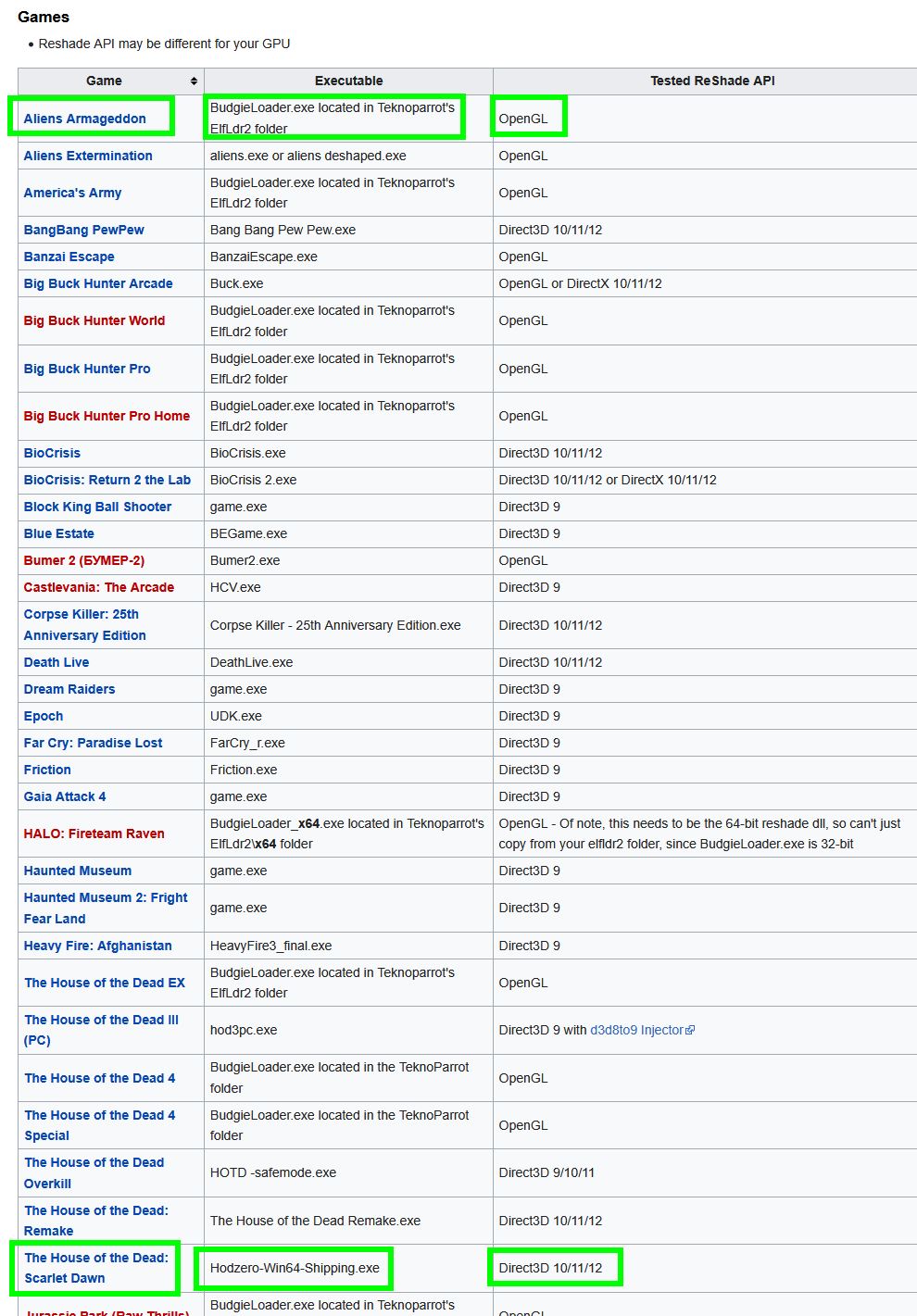Go to the Banzai Escape page
This screenshot has width=917, height=1316.
point(69,257)
